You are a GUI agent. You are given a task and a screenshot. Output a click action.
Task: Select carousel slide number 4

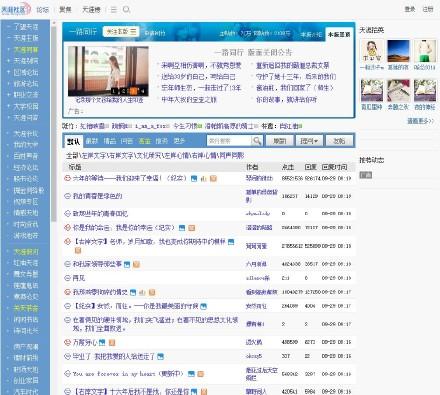pyautogui.click(x=143, y=91)
